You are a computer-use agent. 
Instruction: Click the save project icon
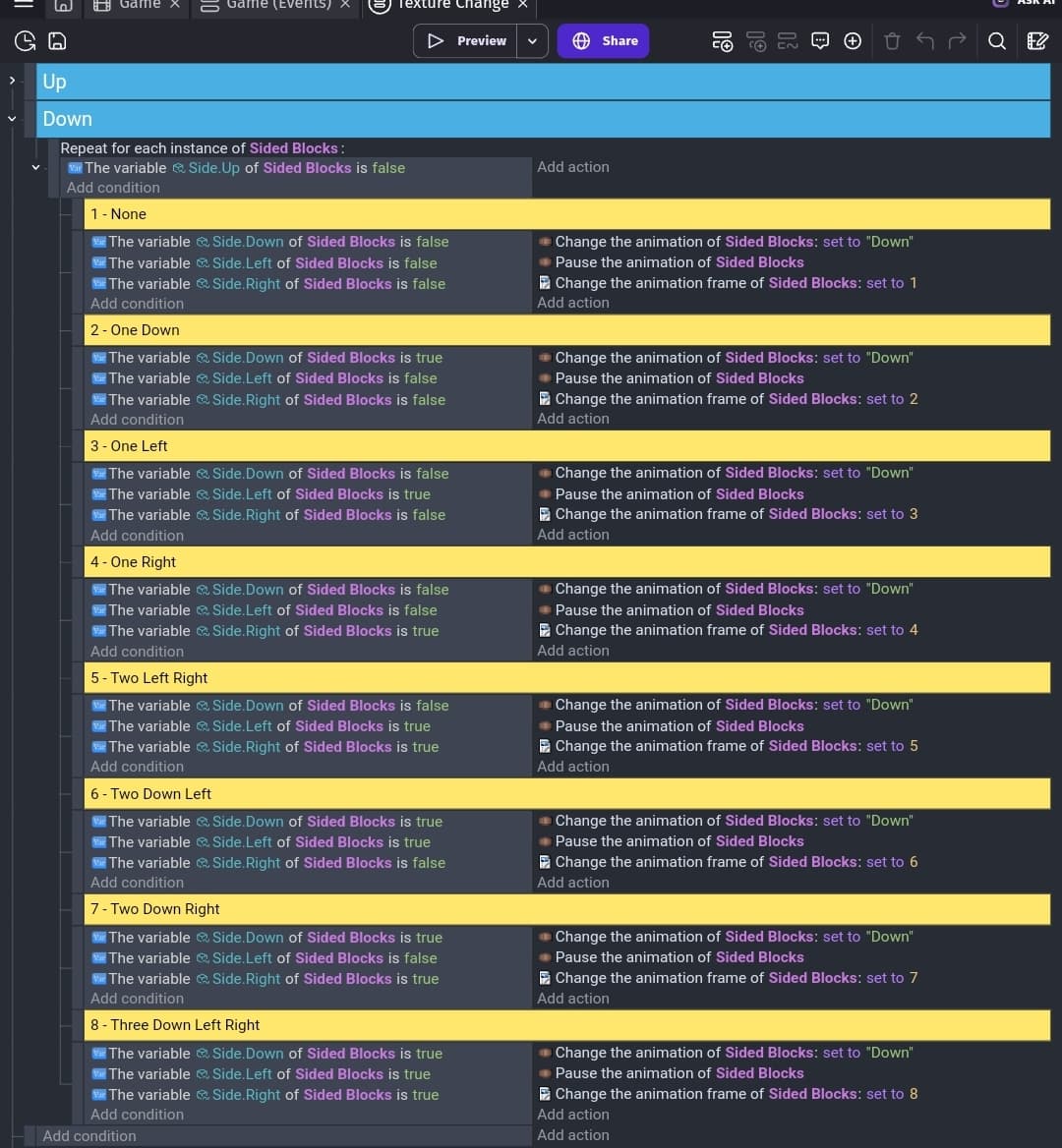click(57, 41)
